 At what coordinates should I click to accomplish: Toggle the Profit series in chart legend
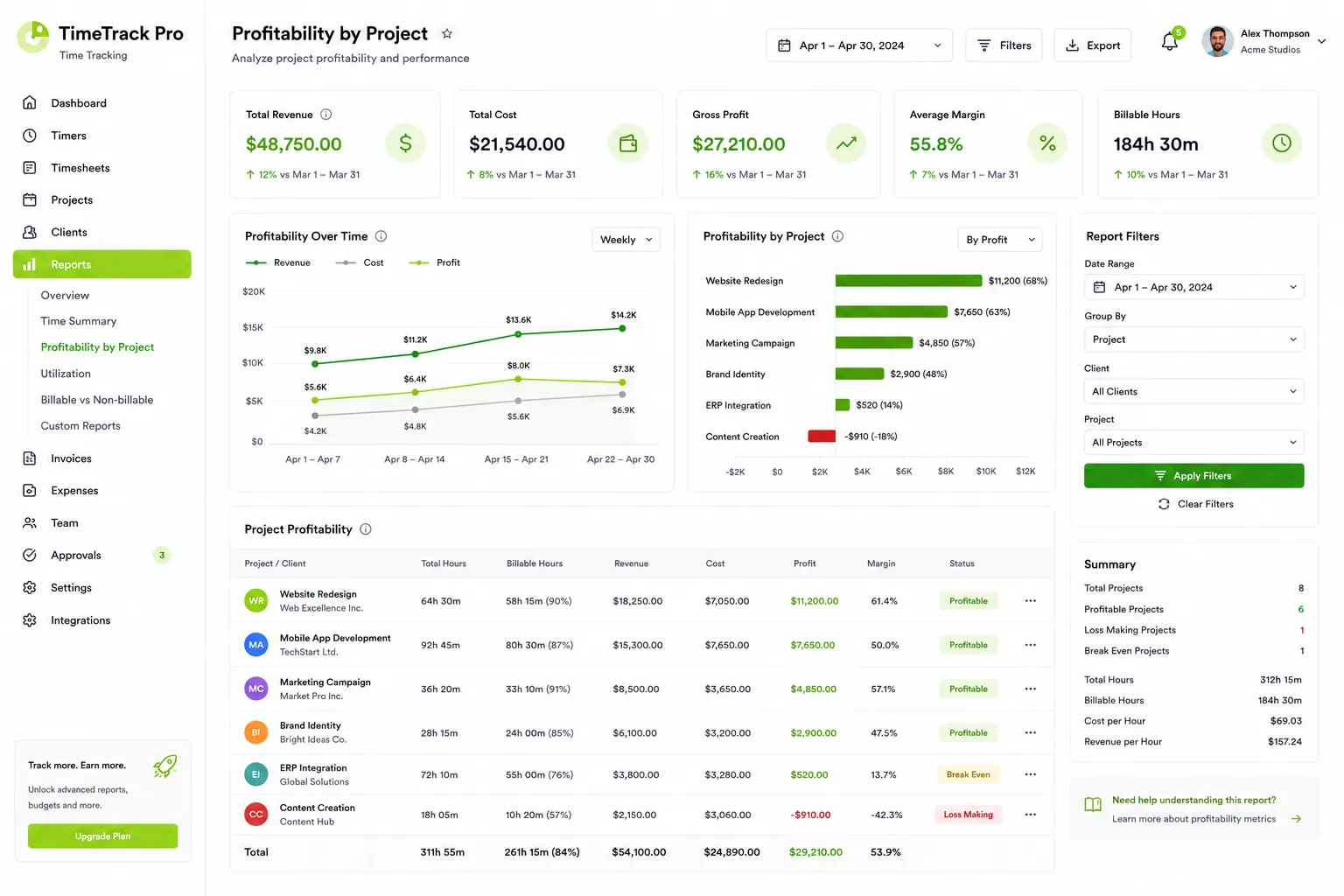point(435,262)
